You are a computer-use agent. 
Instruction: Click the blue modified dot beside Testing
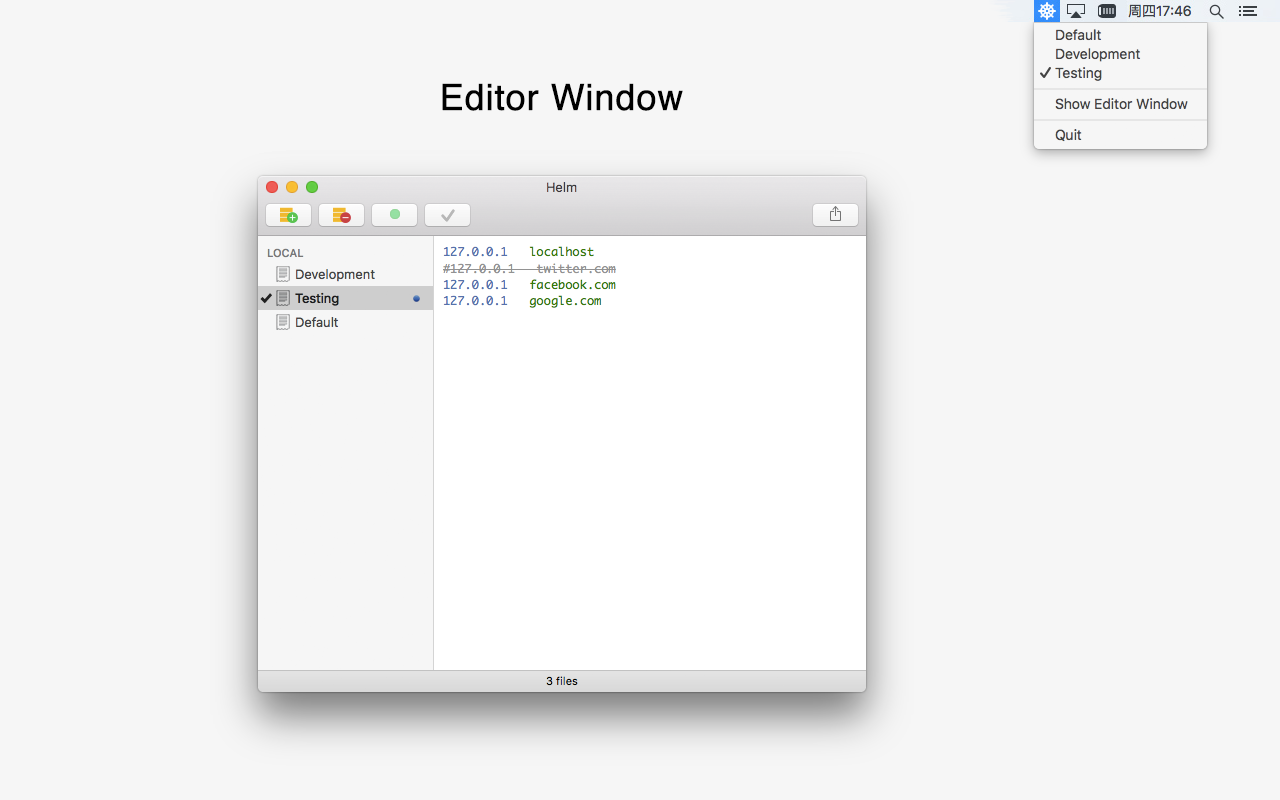416,297
